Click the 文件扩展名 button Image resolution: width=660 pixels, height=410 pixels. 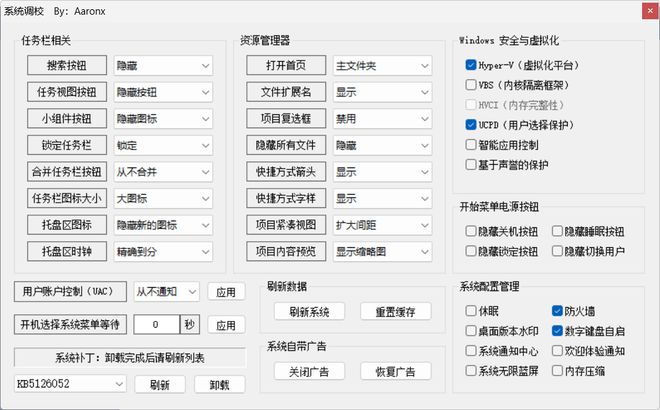(286, 92)
